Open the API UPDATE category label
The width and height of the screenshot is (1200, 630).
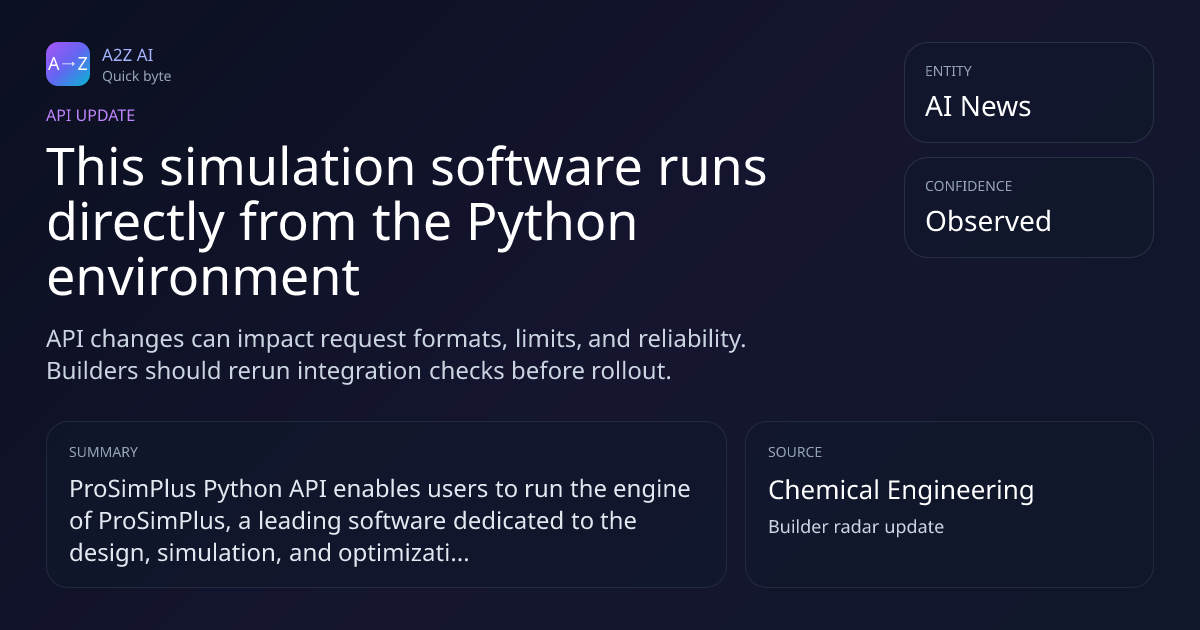pyautogui.click(x=90, y=115)
